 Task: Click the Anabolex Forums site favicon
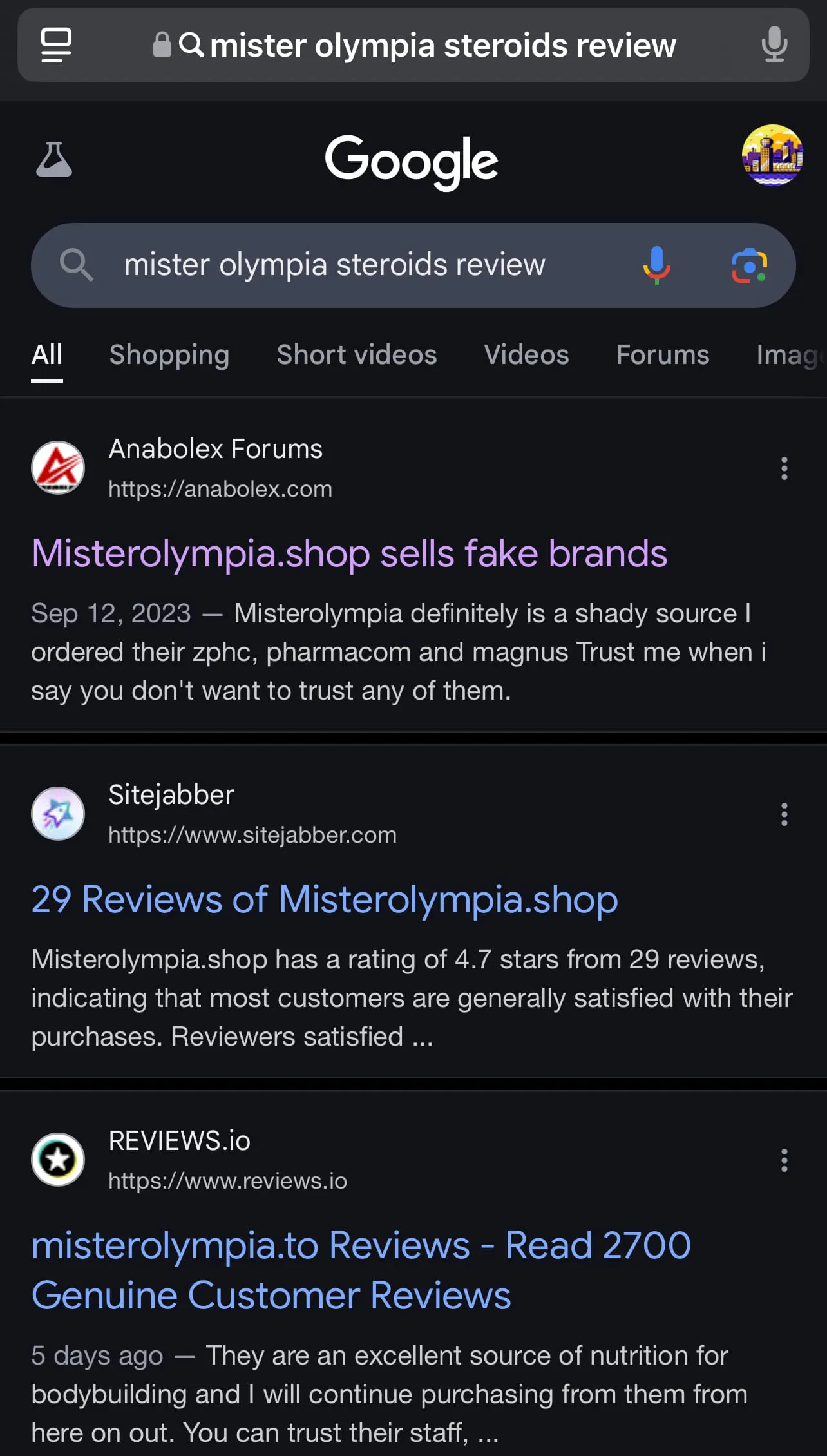point(58,468)
